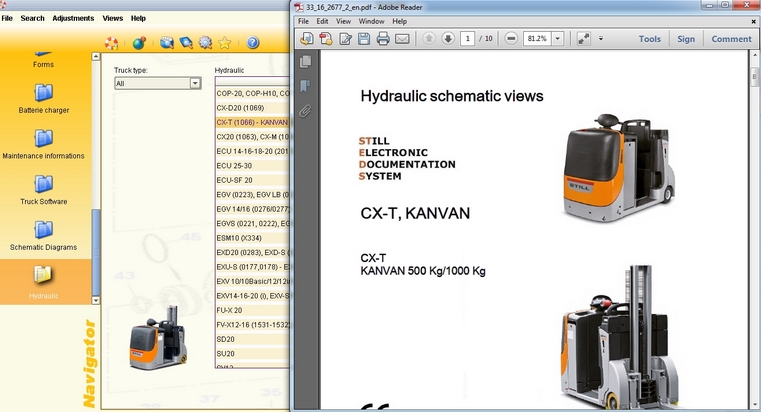The image size is (761, 412).
Task: Select CX-D20 (1069) row
Action: pyautogui.click(x=252, y=108)
